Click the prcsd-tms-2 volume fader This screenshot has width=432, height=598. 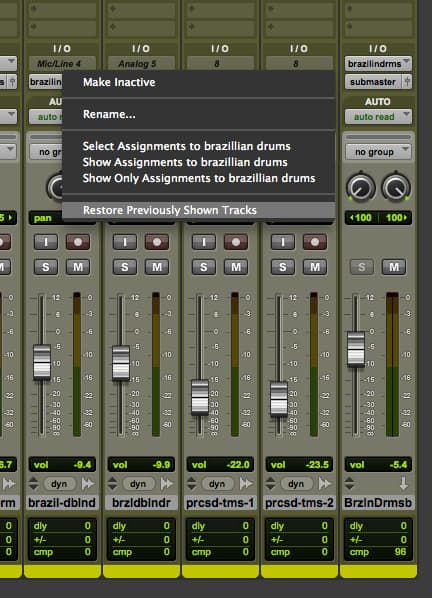click(279, 399)
